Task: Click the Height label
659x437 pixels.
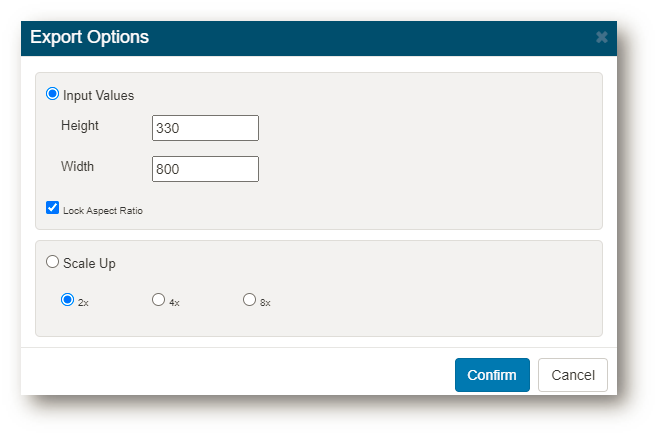Action: (x=80, y=126)
